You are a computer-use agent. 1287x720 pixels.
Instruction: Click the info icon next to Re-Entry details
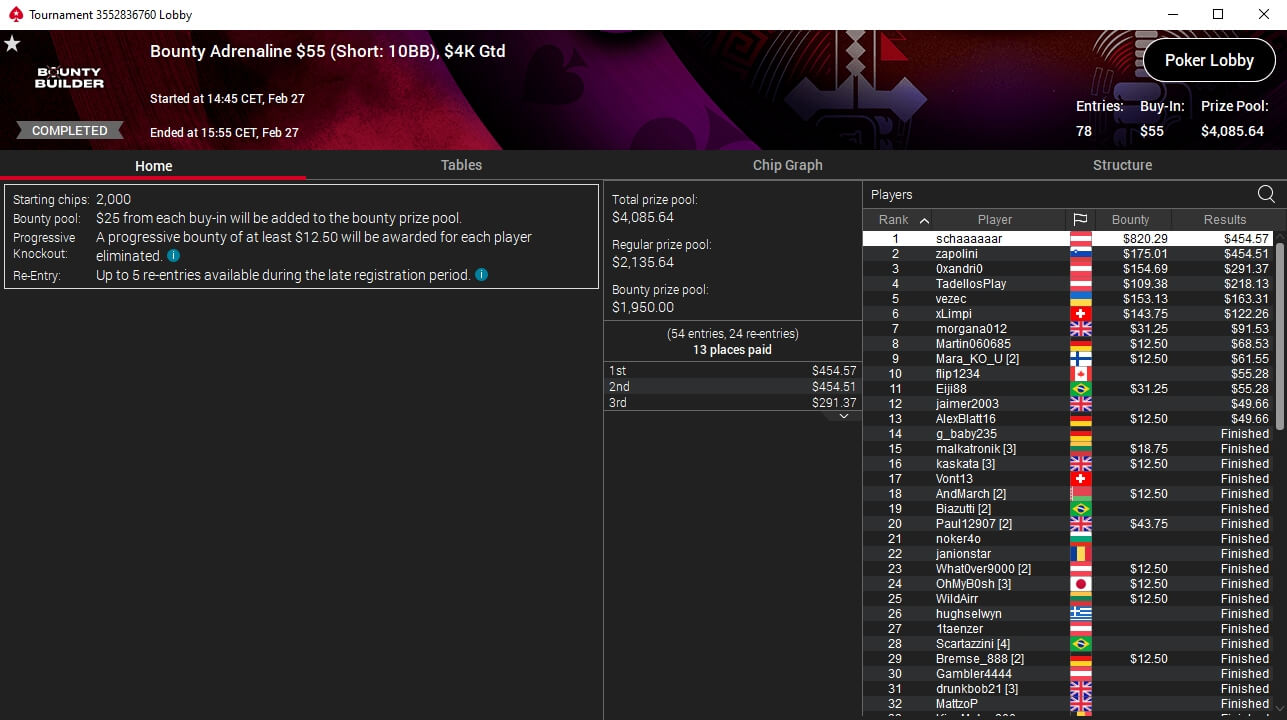pyautogui.click(x=481, y=275)
